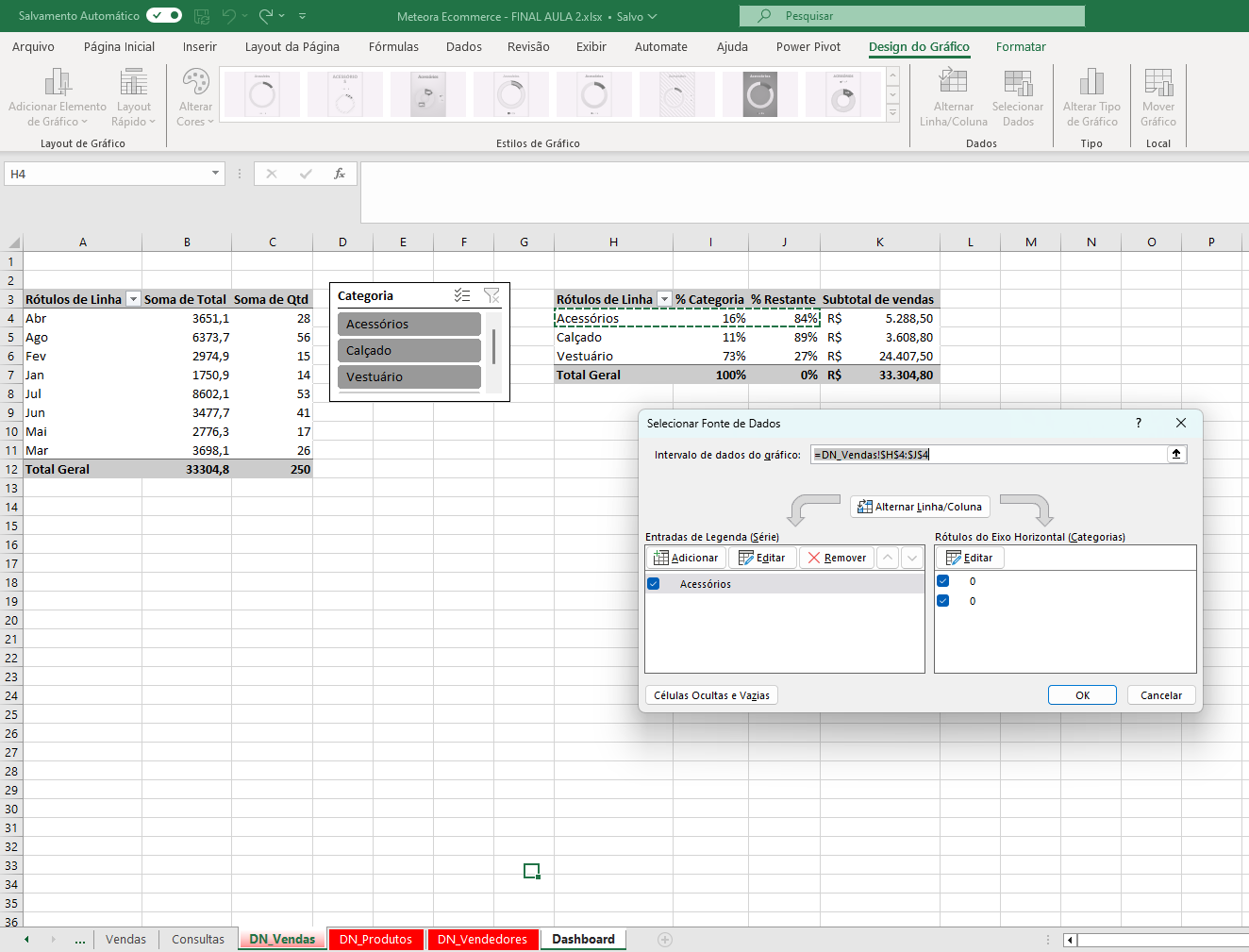Click the Adicionar series button

click(x=686, y=558)
